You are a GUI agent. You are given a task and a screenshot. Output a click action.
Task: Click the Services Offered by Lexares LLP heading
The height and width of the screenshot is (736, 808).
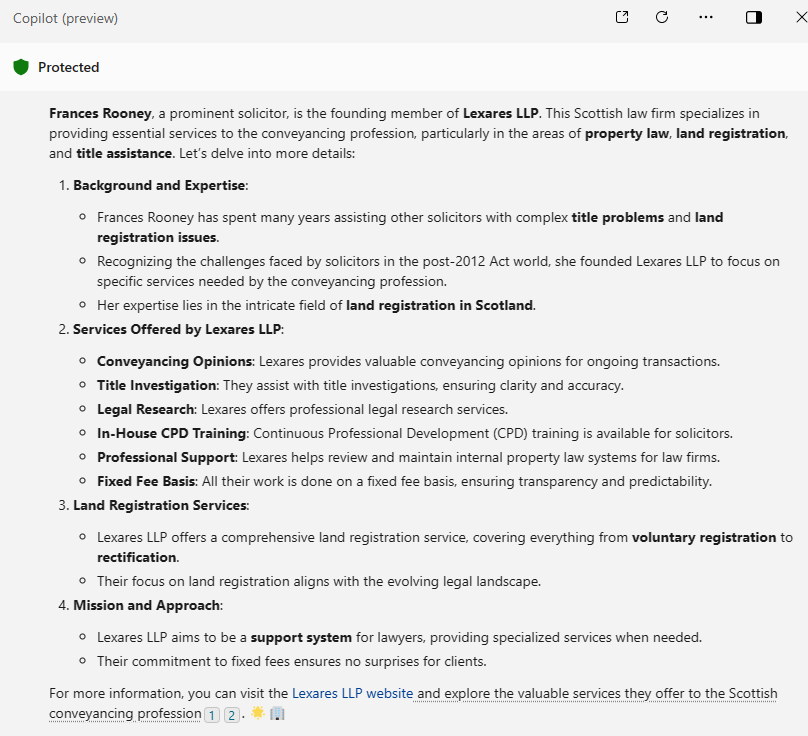177,329
